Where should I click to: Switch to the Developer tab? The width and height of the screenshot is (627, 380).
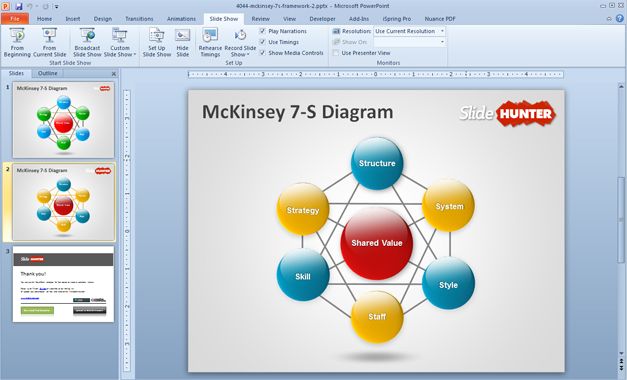tap(322, 19)
